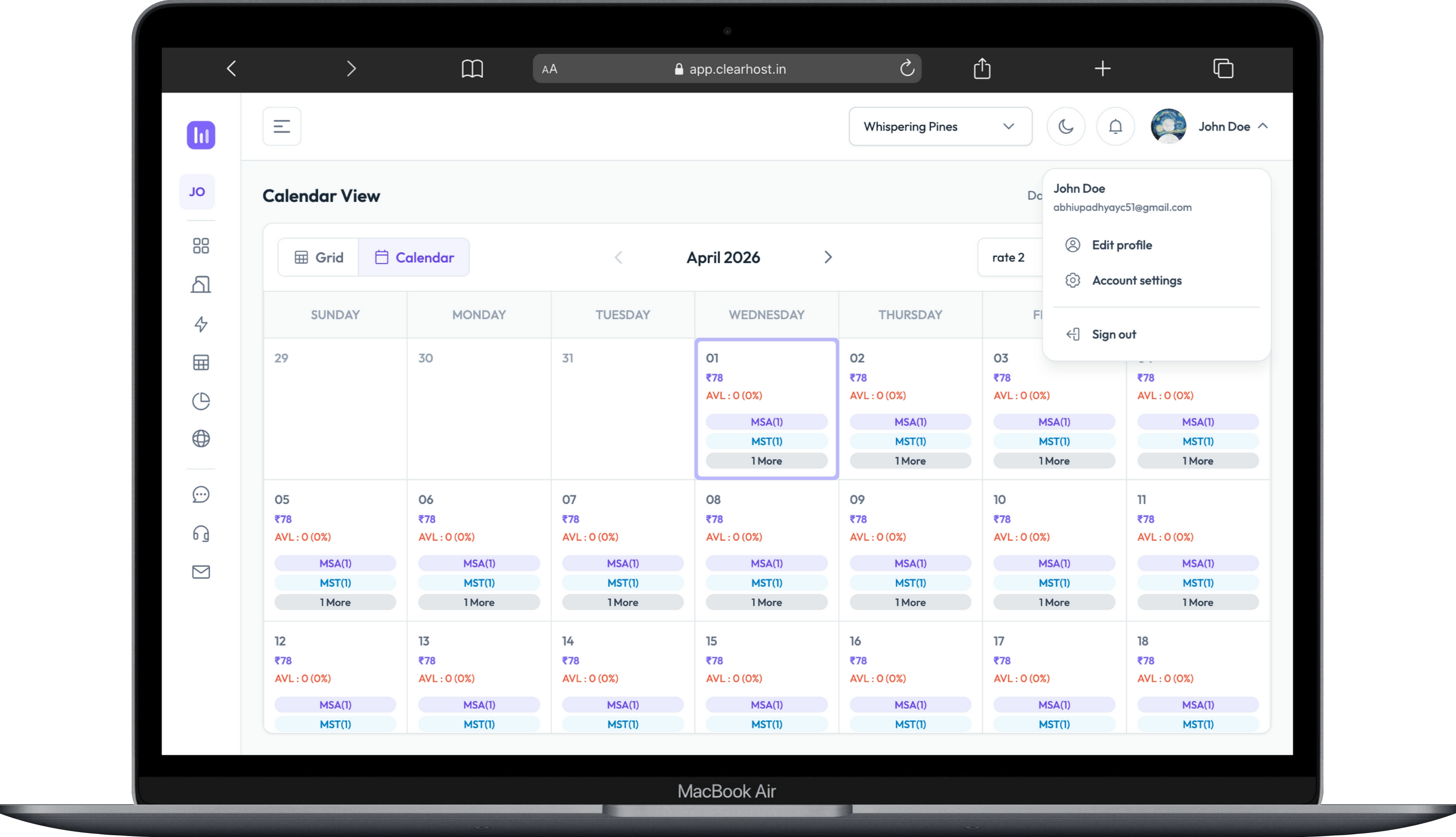Viewport: 1456px width, 837px height.
Task: Open browser bookmarks book icon
Action: 472,69
